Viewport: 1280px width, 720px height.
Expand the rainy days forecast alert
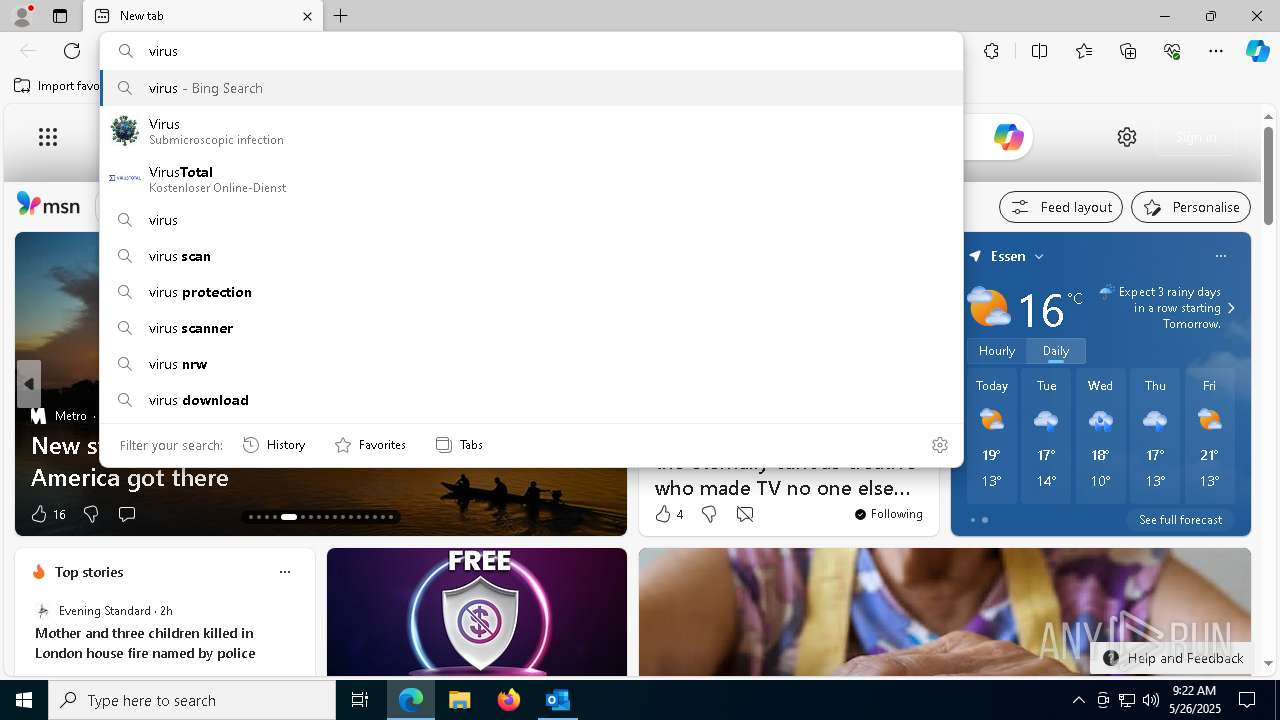click(1231, 308)
